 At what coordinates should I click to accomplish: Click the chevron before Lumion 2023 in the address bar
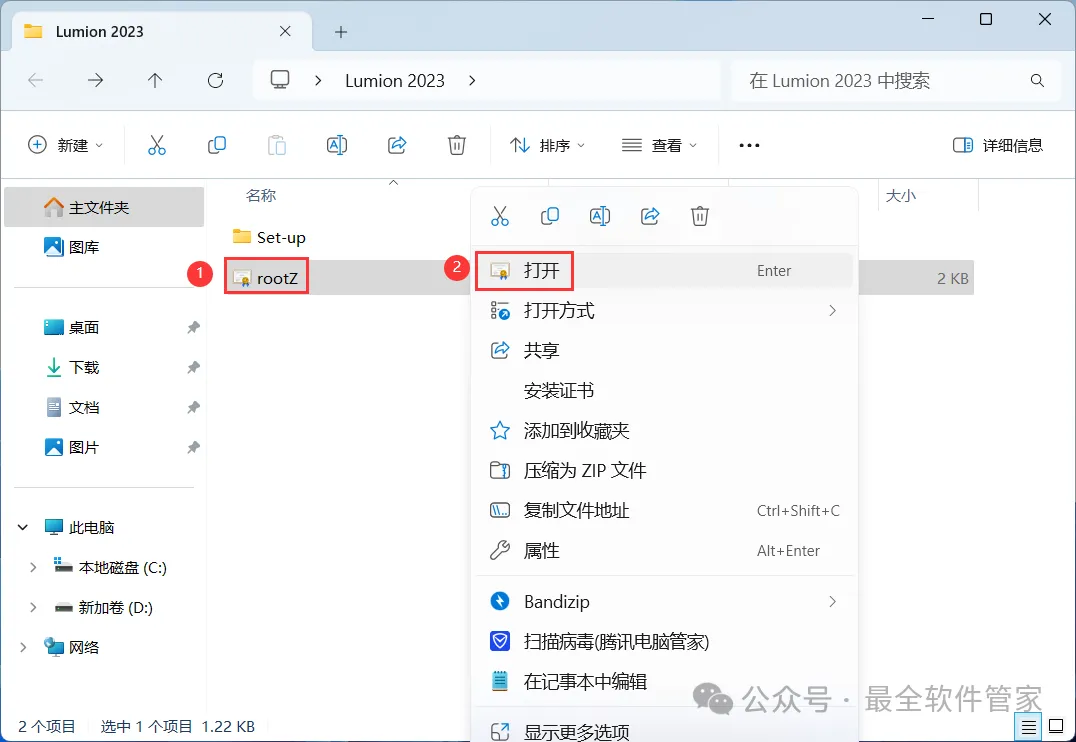[x=318, y=80]
